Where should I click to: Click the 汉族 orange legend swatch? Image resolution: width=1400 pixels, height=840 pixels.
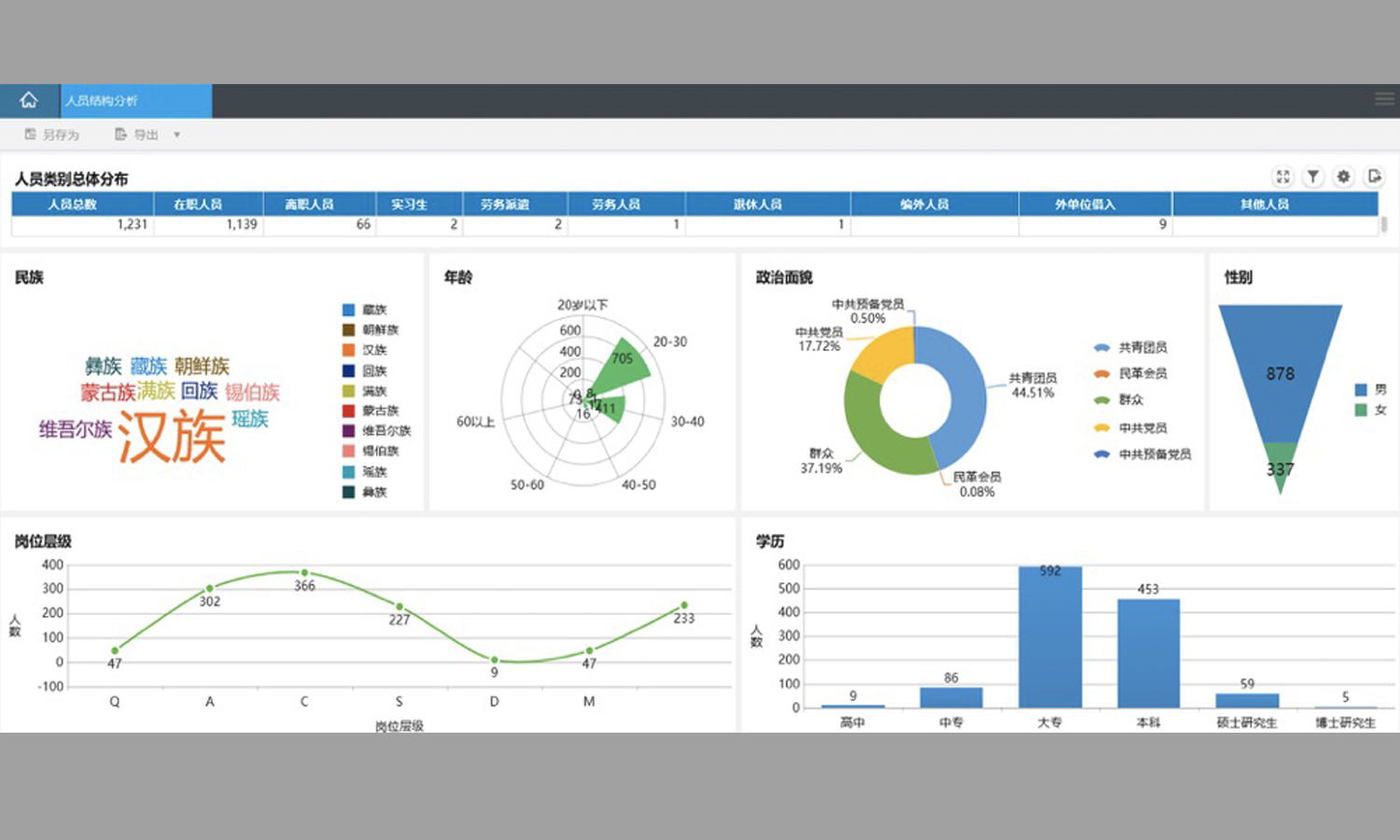pos(348,350)
